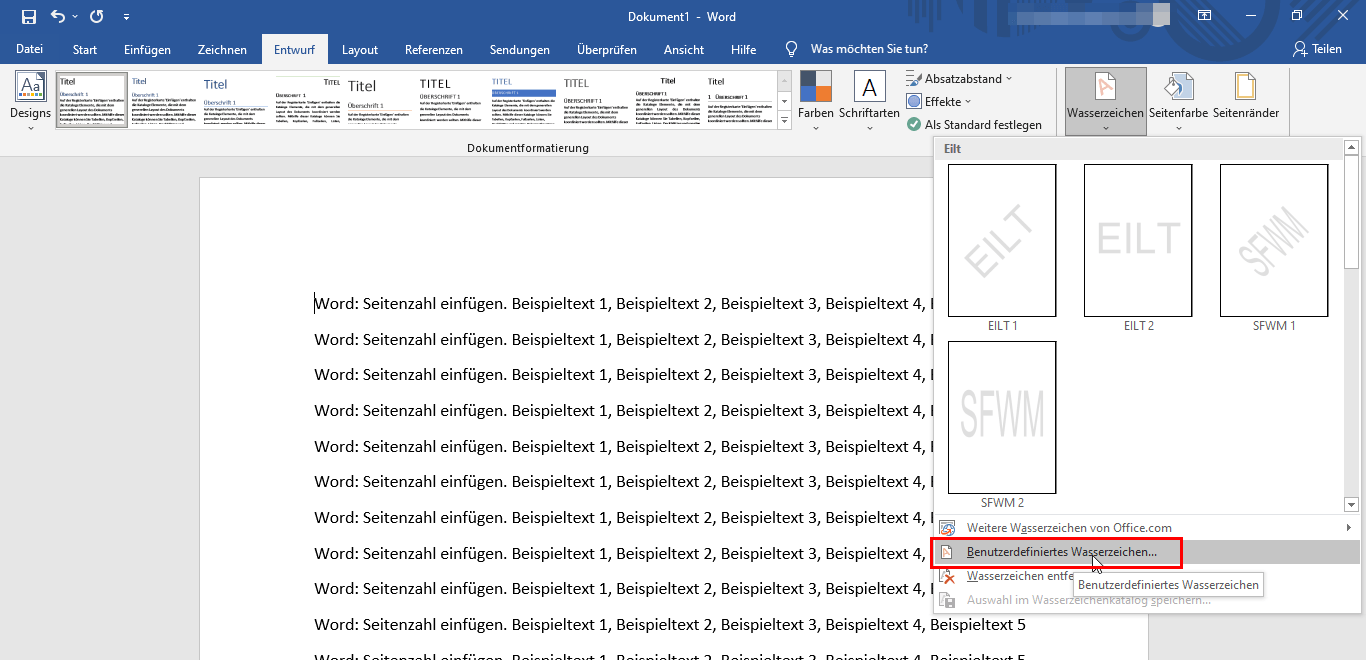Open the Designs gallery button
1366x660 pixels.
[x=30, y=101]
